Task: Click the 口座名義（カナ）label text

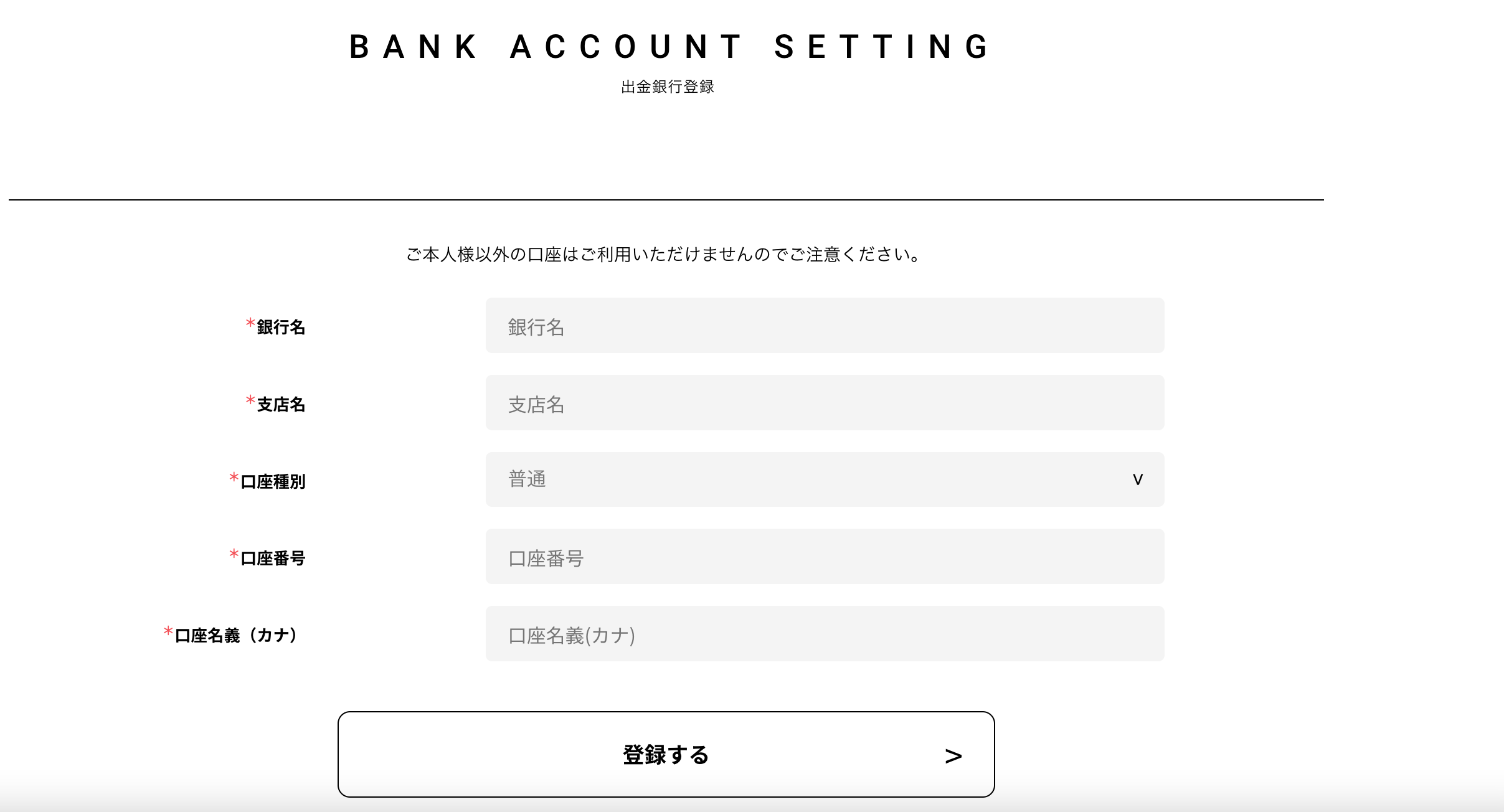Action: (236, 635)
